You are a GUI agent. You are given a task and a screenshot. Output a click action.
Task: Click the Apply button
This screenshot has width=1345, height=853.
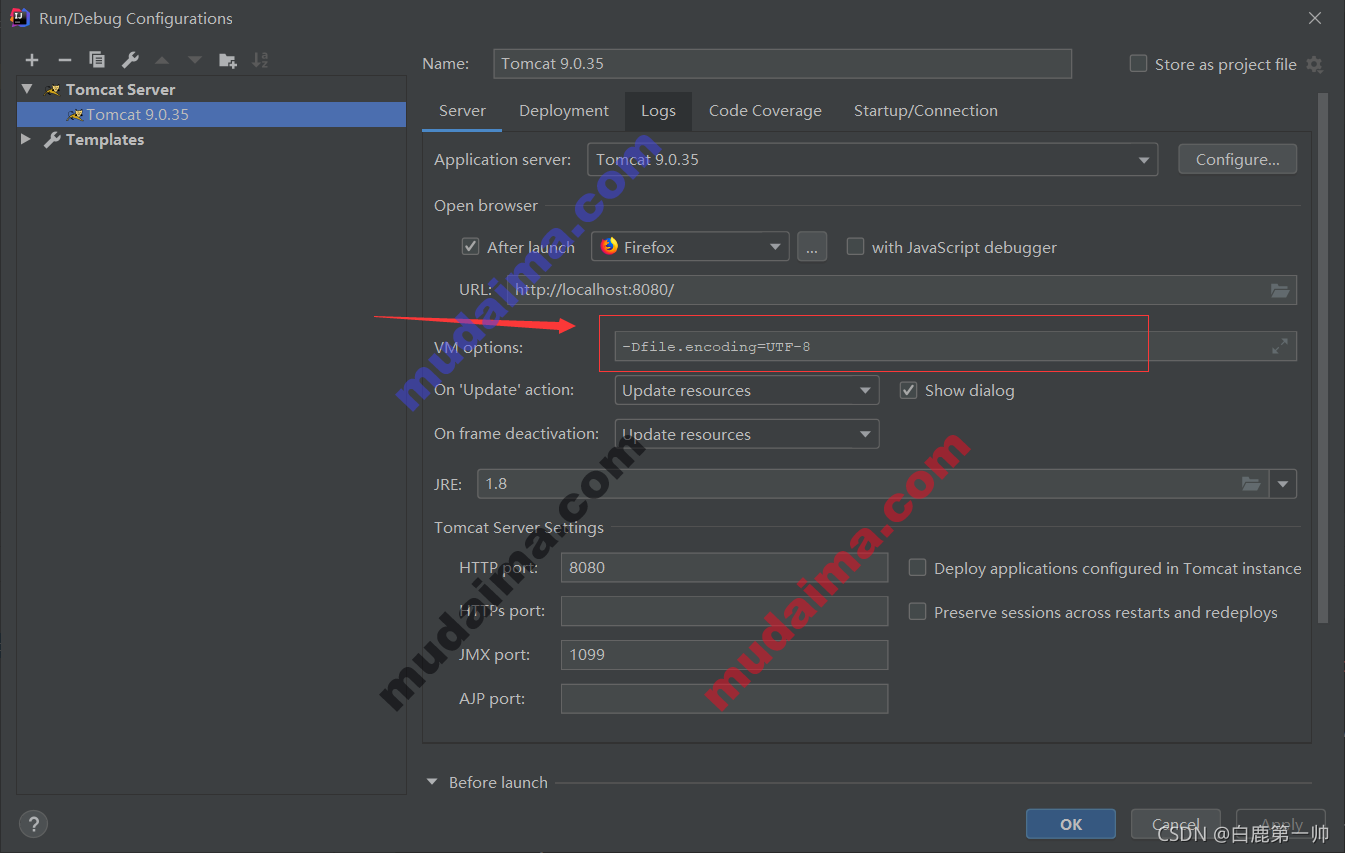pyautogui.click(x=1281, y=824)
